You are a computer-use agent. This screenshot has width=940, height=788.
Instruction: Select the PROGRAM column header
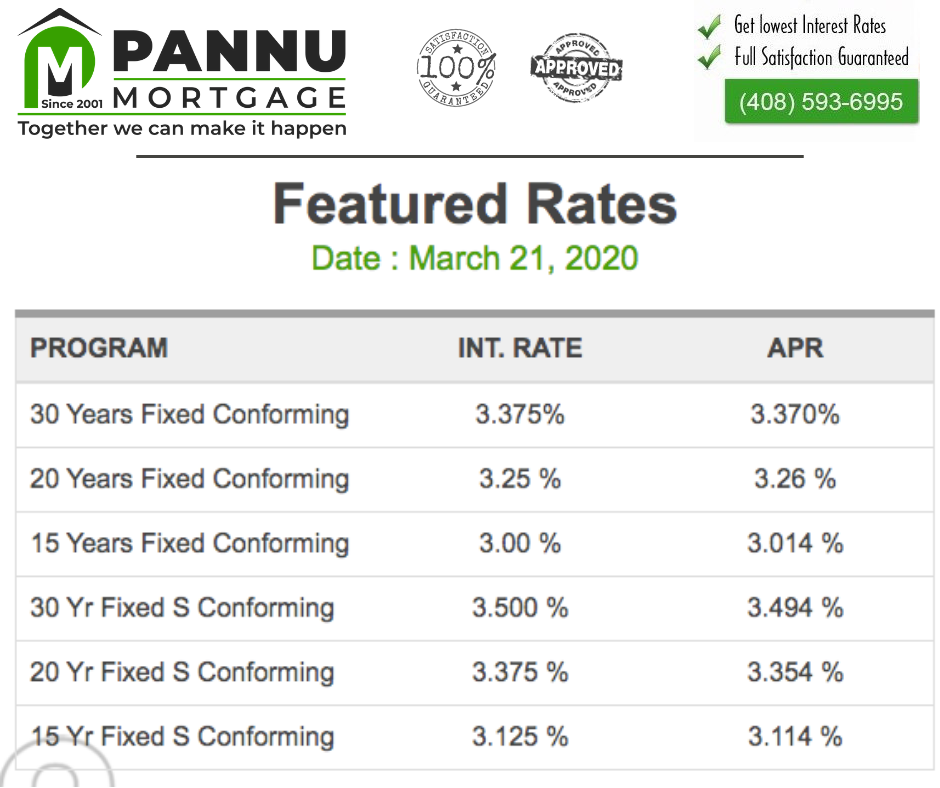[x=99, y=348]
